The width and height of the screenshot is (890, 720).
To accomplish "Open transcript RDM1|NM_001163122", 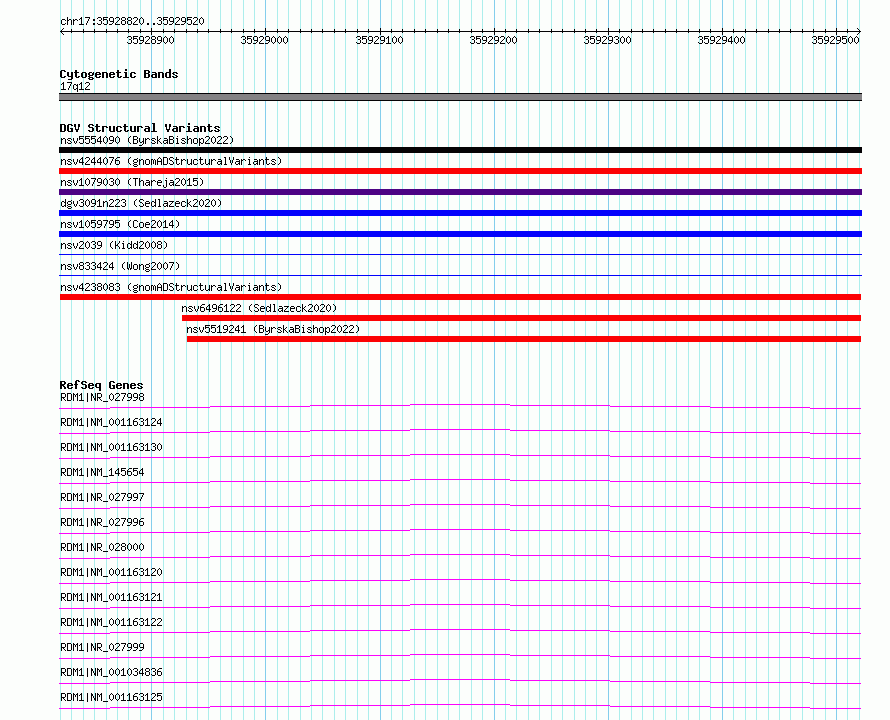I will [111, 622].
